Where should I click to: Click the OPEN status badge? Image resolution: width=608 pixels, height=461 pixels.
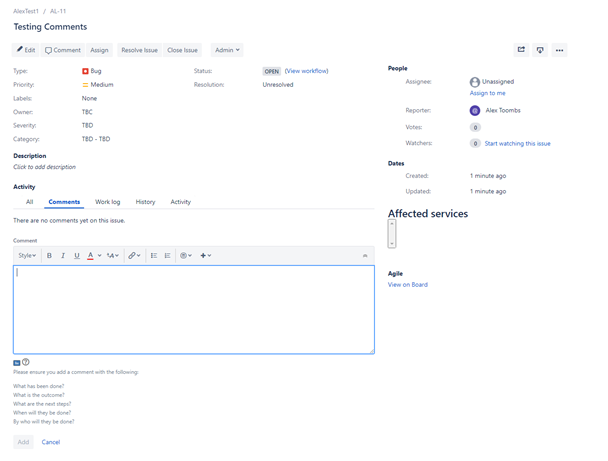point(271,71)
